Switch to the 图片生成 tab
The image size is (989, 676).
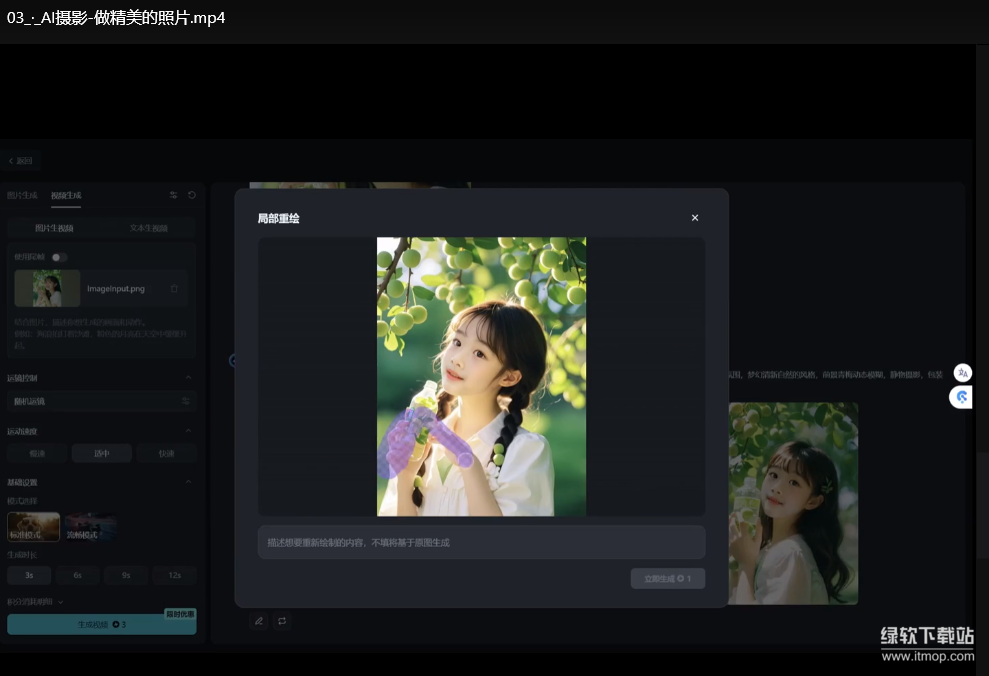[22, 195]
